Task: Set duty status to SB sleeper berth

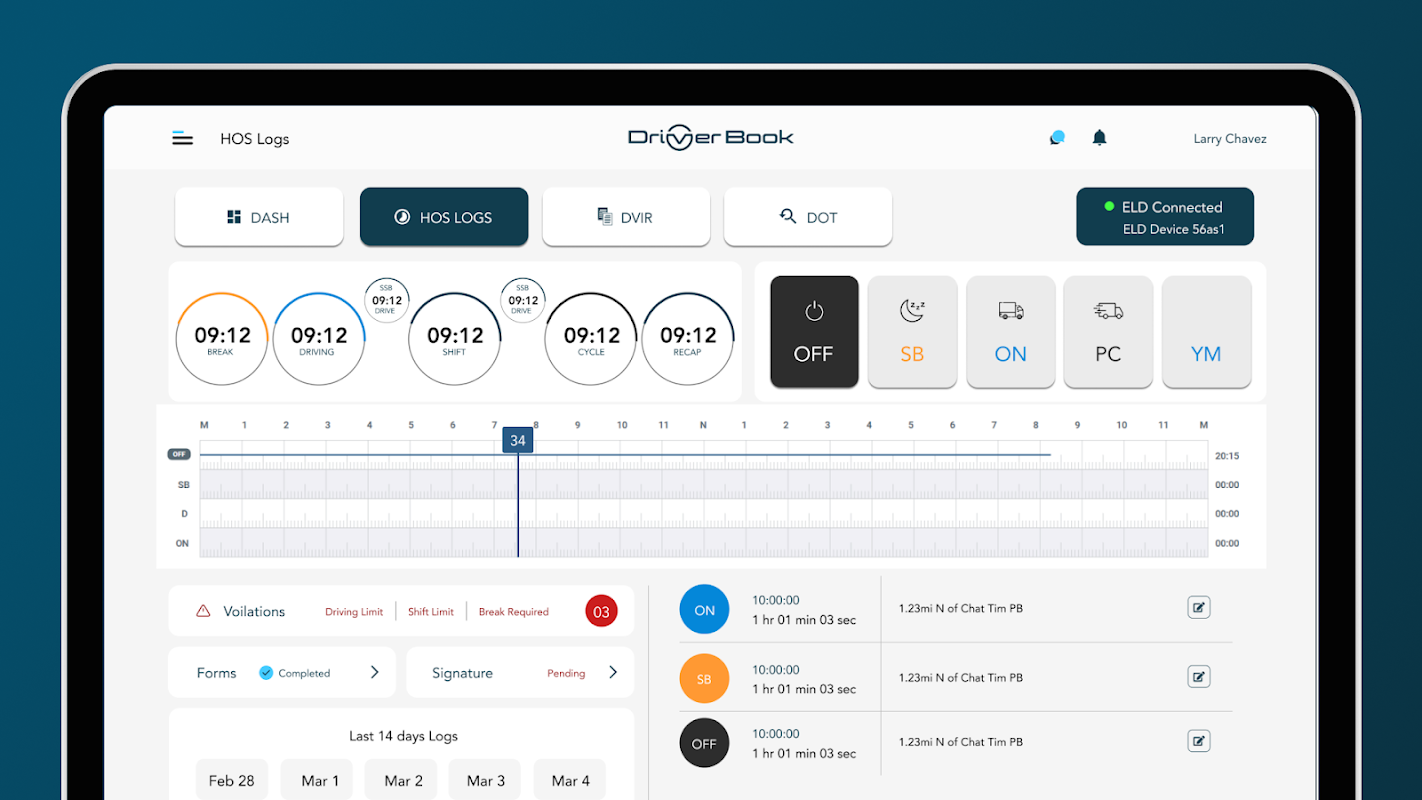Action: (x=912, y=332)
